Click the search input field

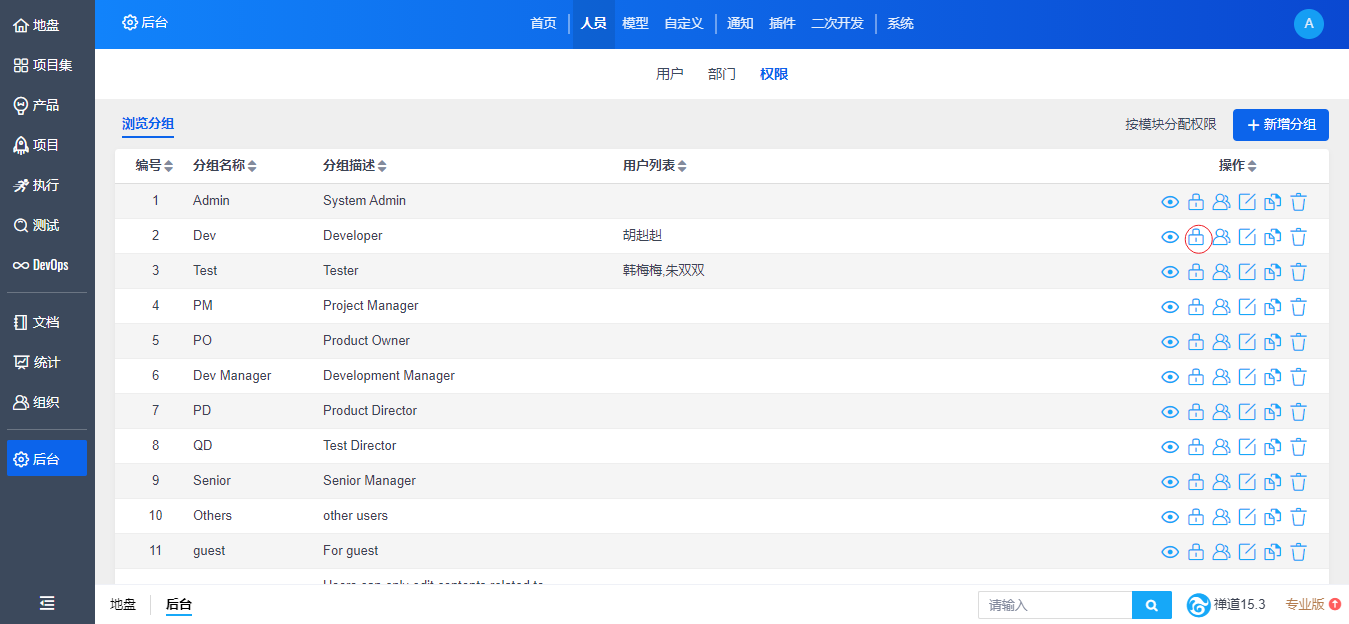click(1055, 605)
